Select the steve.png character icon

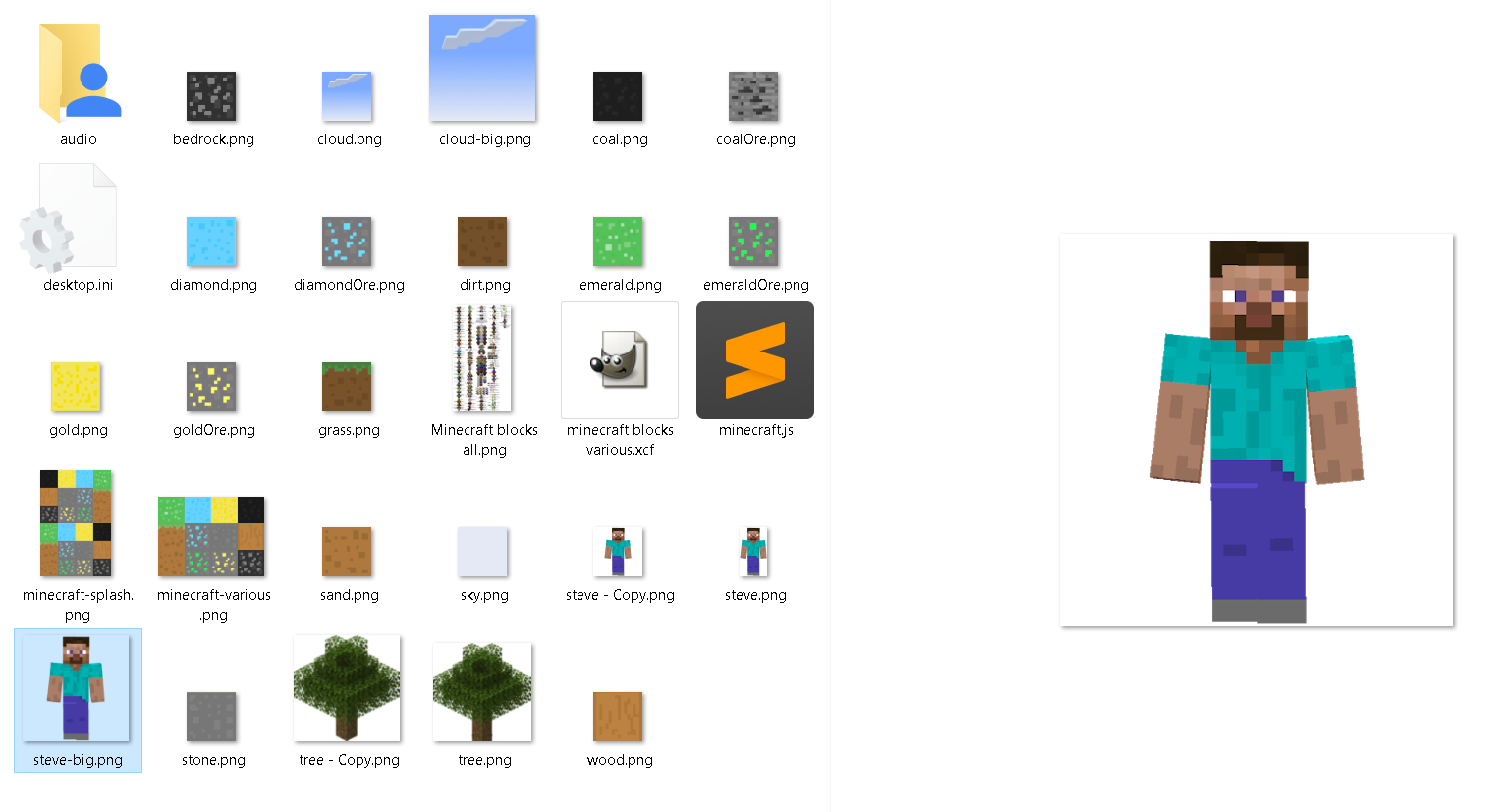point(753,552)
